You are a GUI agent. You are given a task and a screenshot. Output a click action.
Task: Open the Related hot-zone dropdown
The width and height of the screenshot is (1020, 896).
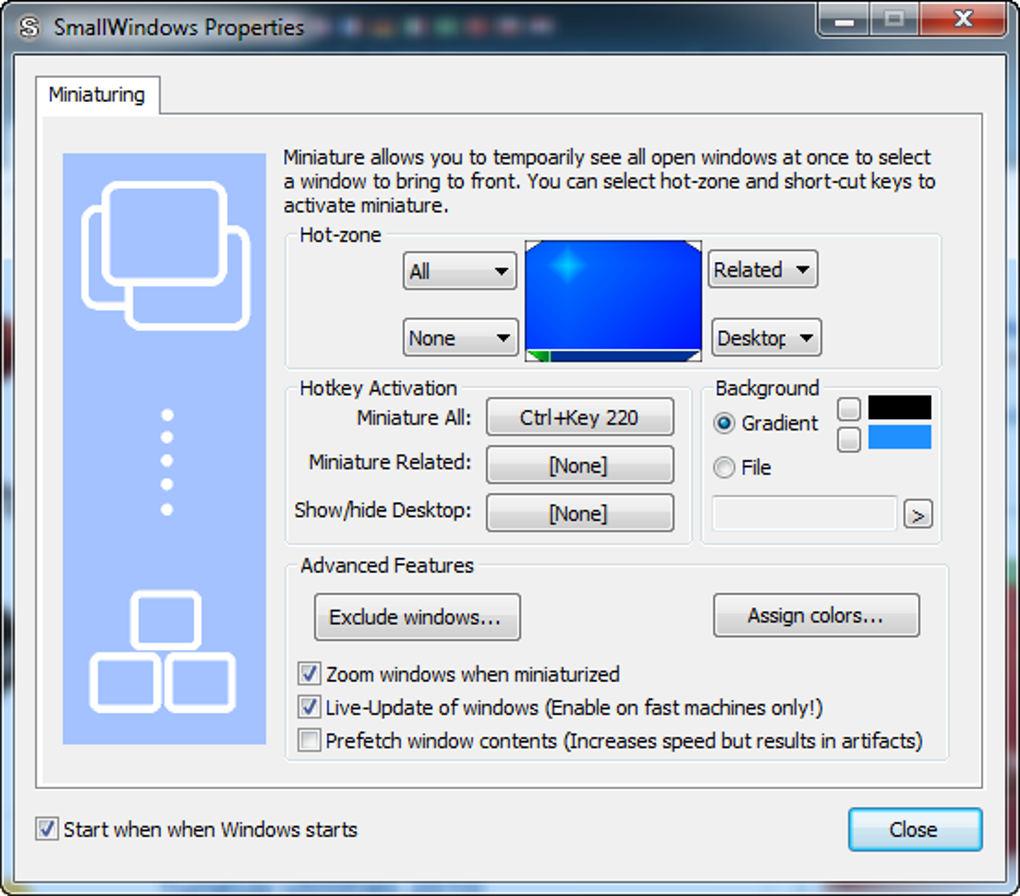[x=762, y=269]
